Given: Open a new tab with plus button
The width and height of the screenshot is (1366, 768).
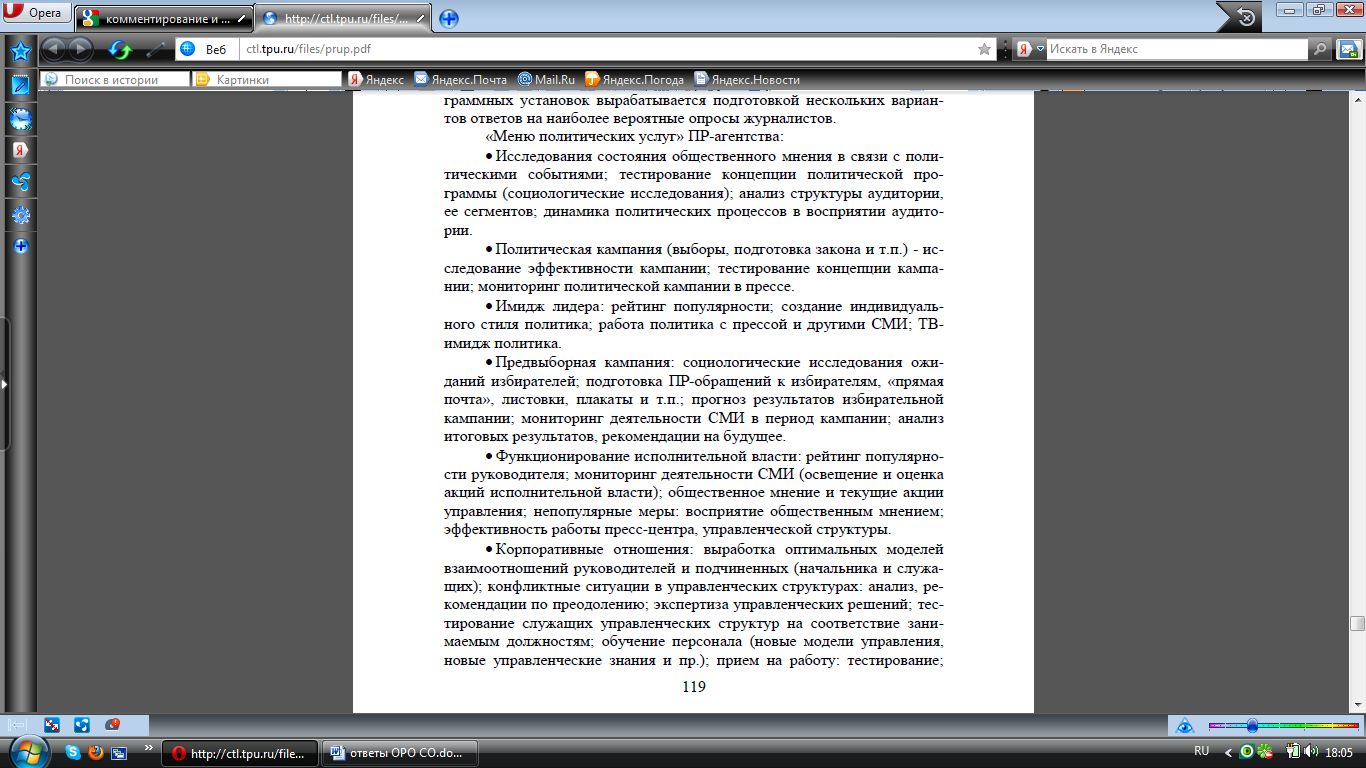Looking at the screenshot, I should click(449, 18).
